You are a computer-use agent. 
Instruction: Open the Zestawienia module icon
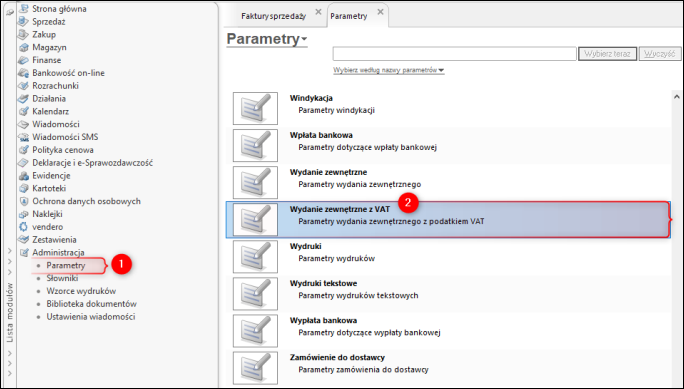pyautogui.click(x=23, y=240)
